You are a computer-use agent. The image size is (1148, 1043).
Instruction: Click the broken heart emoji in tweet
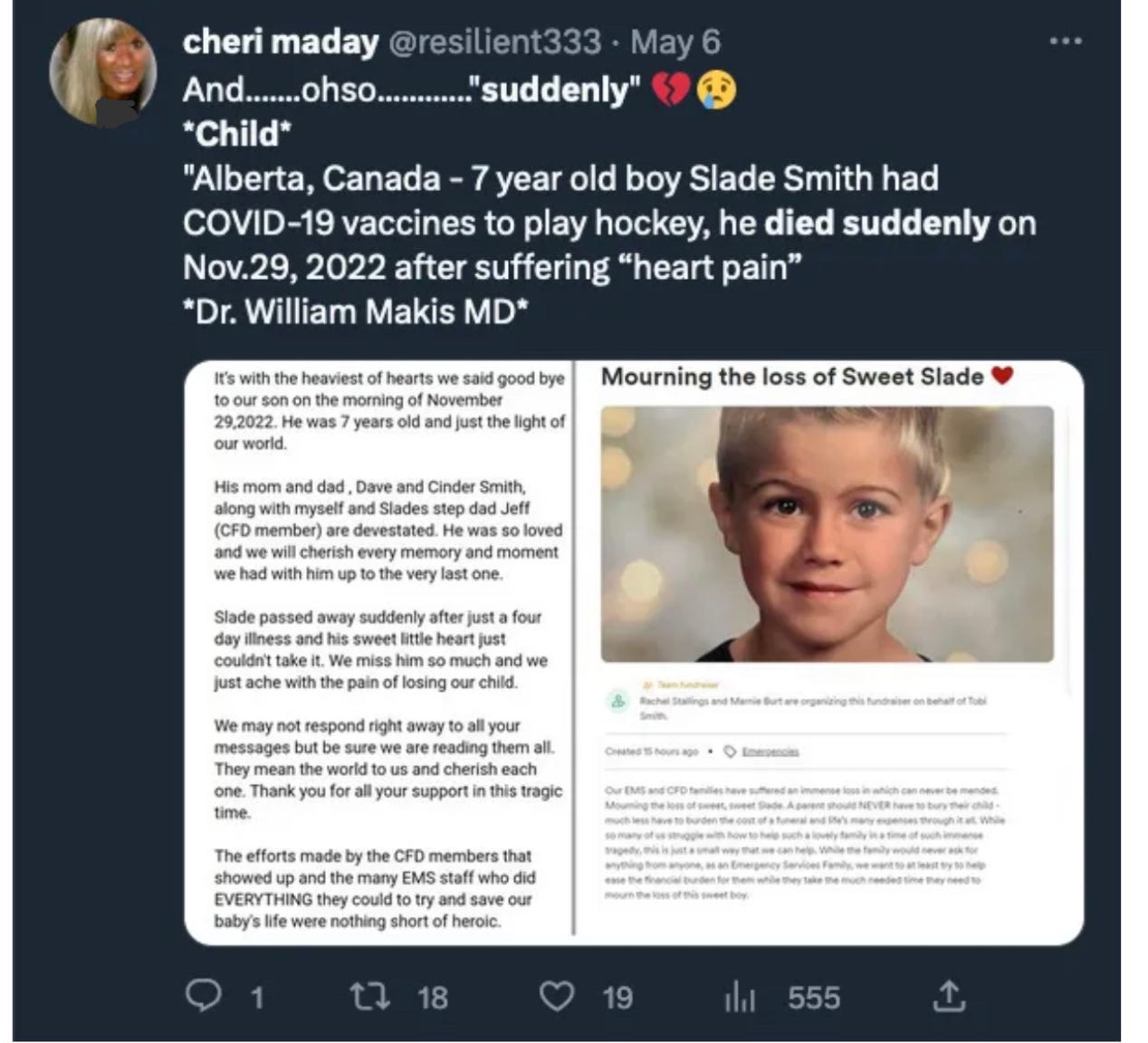672,90
